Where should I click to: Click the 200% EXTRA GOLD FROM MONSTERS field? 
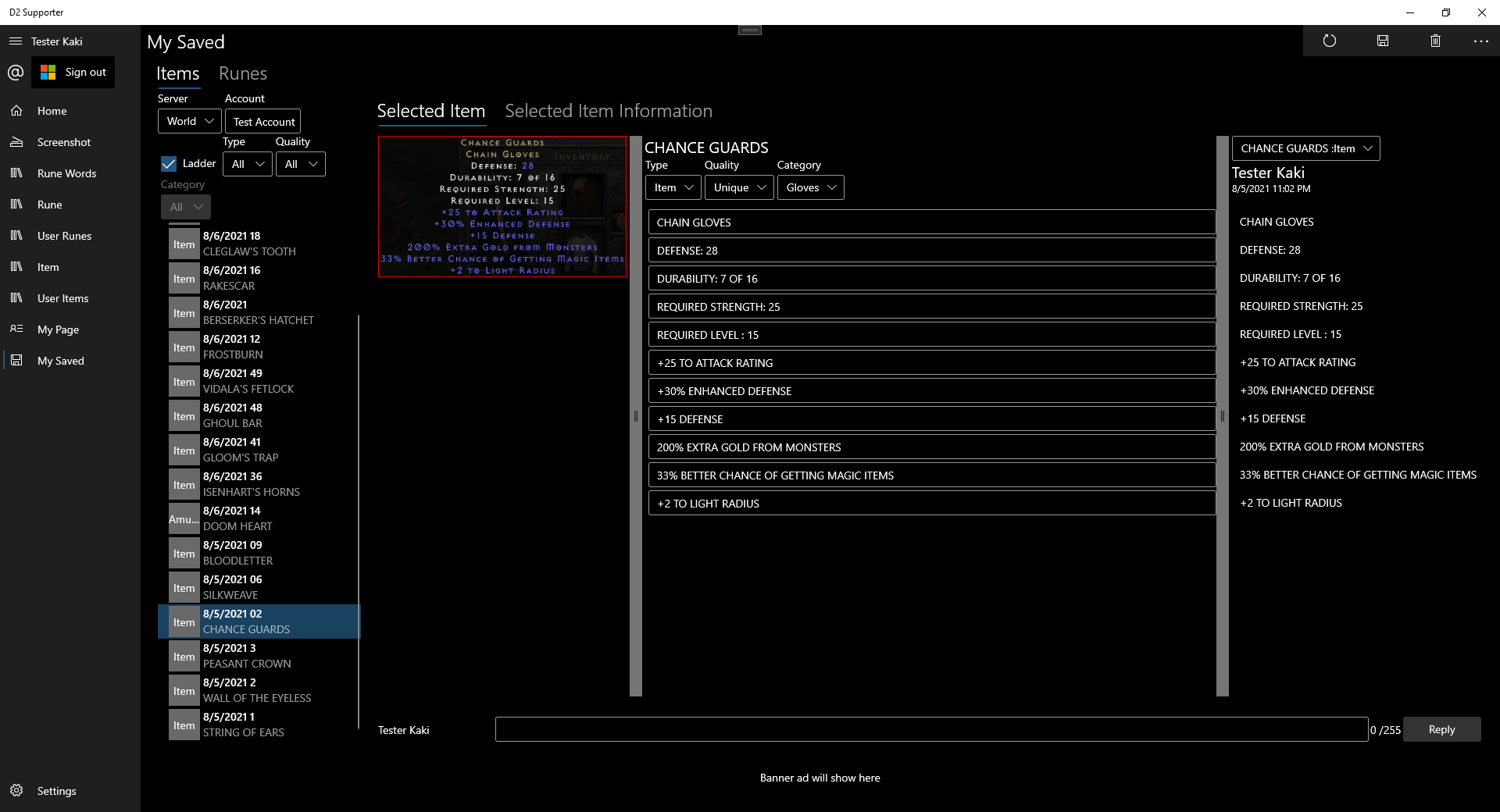click(931, 447)
